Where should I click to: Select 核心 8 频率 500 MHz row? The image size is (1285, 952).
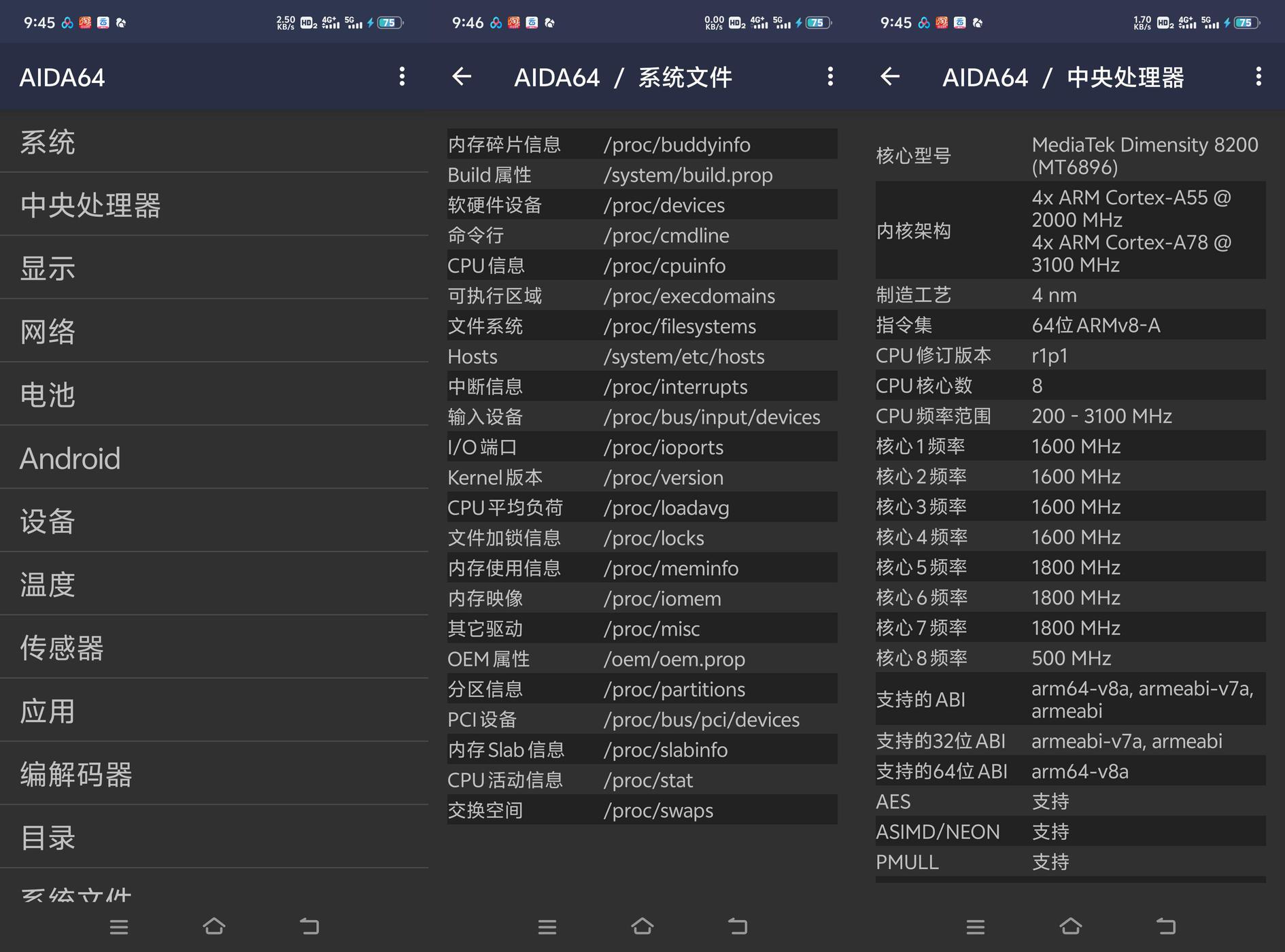pyautogui.click(x=1071, y=658)
